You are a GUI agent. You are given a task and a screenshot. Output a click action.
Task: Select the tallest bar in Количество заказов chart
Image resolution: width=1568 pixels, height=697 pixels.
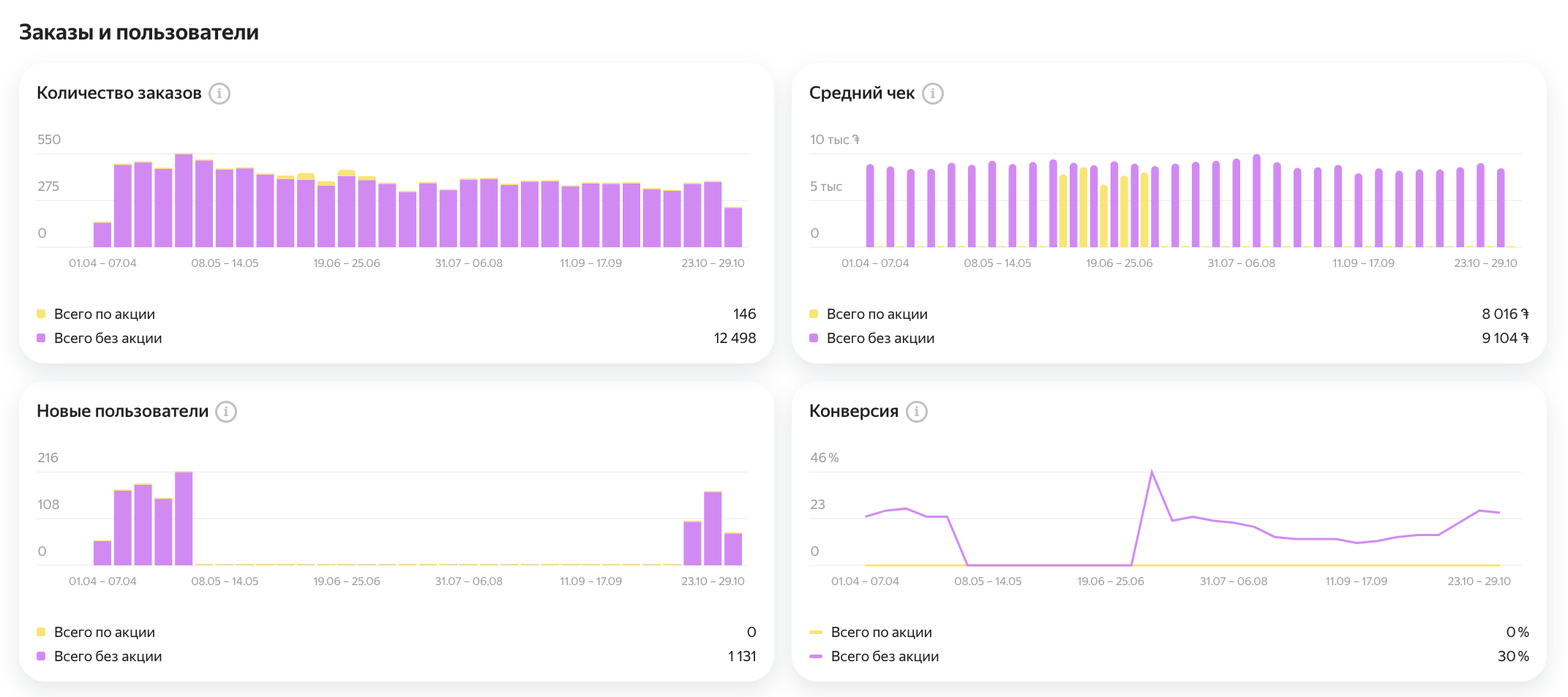184,201
